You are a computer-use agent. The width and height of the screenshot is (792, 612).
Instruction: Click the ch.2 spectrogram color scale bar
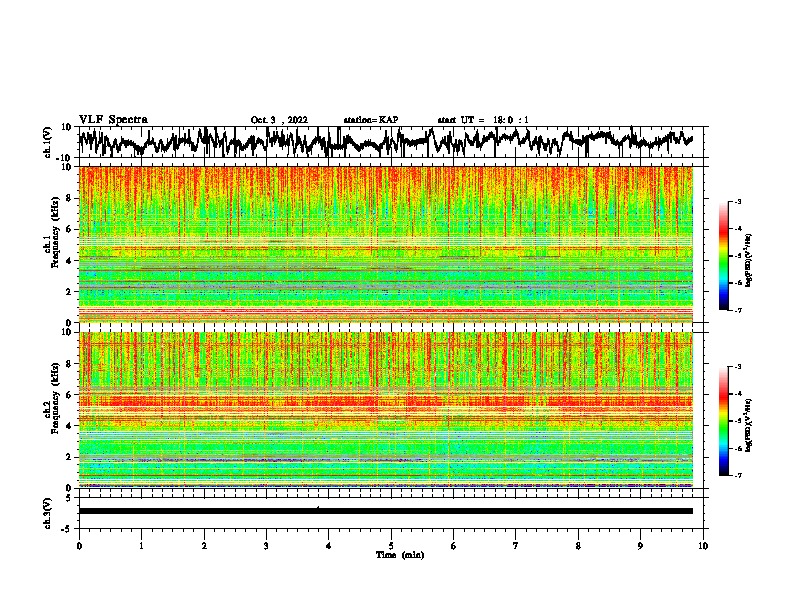point(724,421)
